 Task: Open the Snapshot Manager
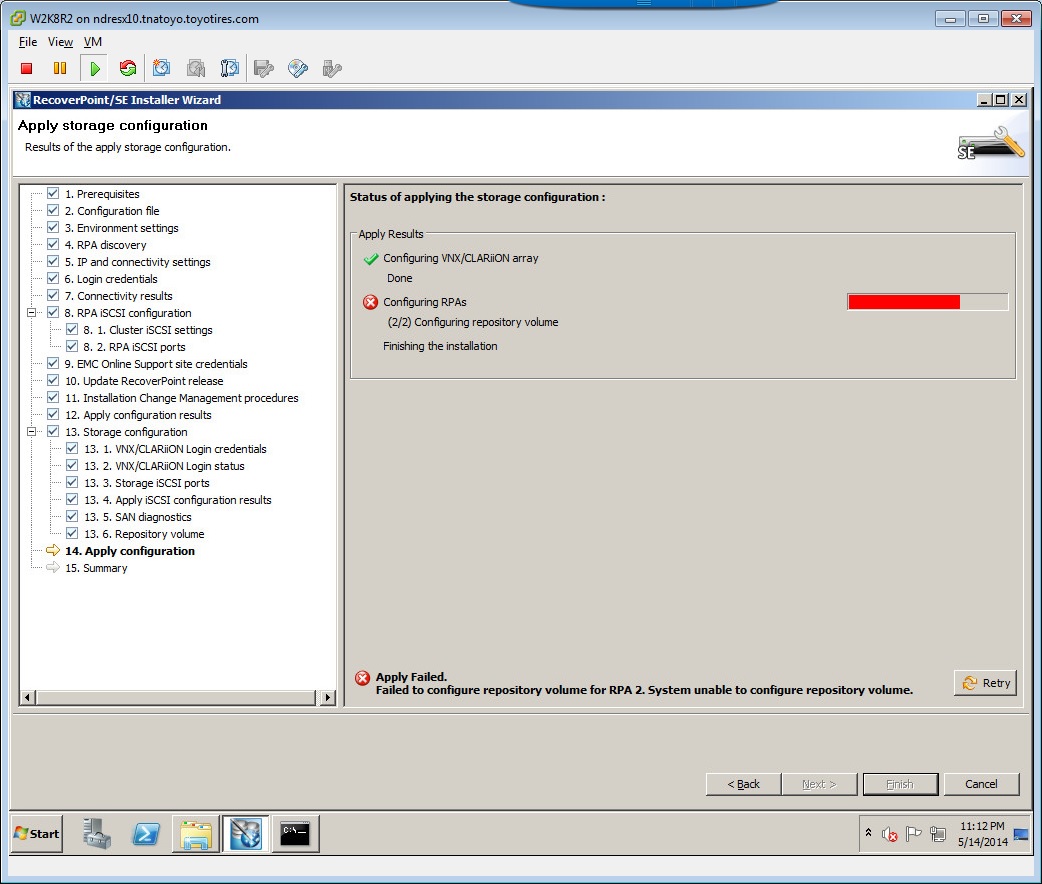point(229,68)
